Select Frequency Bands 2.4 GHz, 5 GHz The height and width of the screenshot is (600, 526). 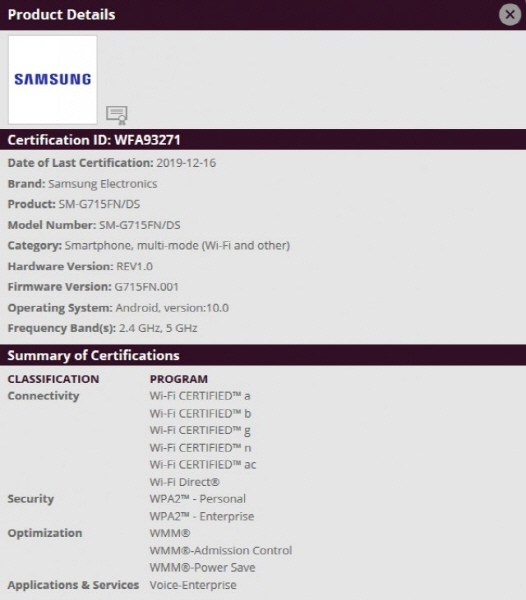tap(158, 328)
